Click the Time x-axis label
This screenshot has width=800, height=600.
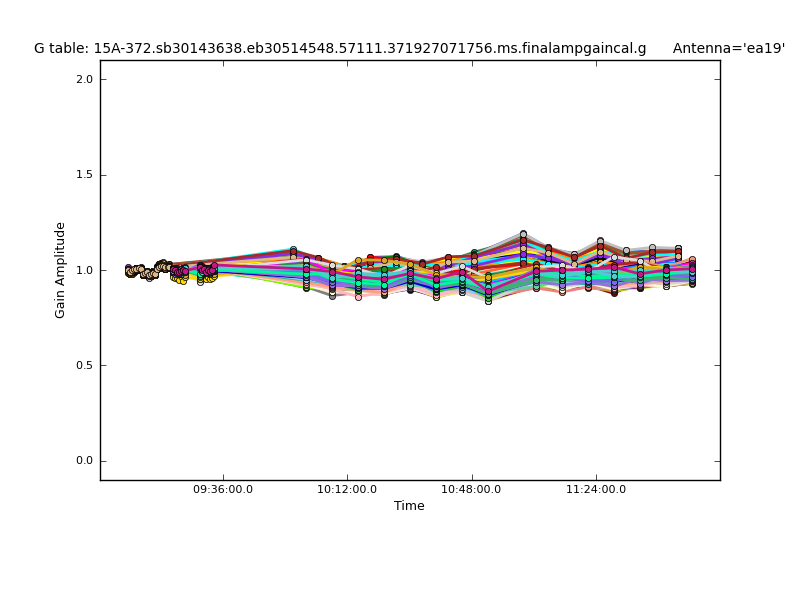click(409, 506)
